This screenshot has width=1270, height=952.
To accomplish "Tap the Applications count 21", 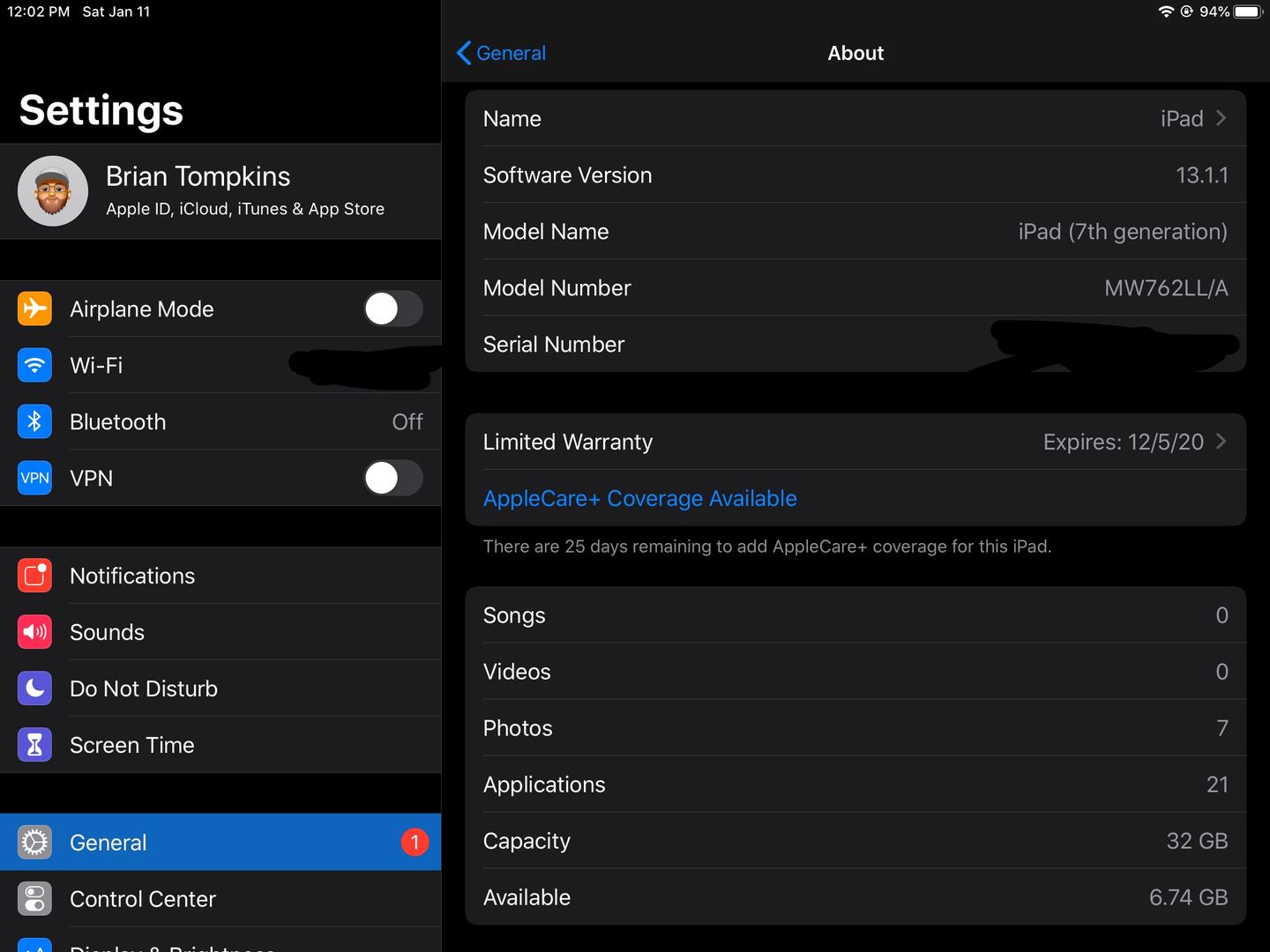I will click(x=1217, y=785).
